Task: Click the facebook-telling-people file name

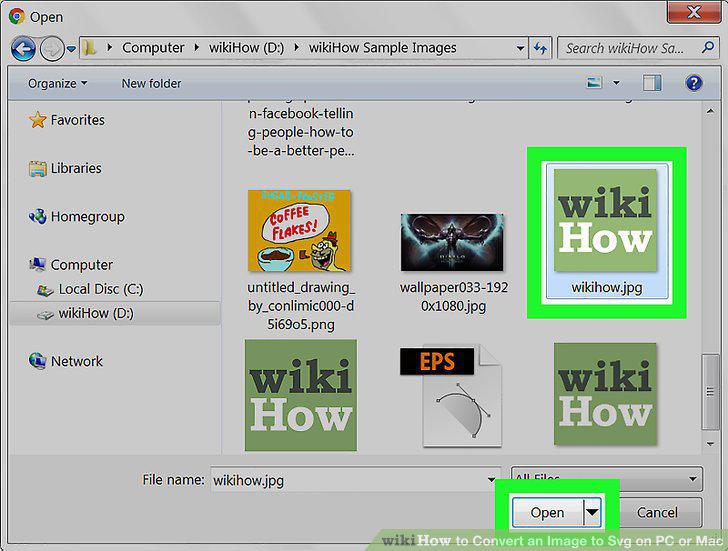Action: tap(301, 132)
